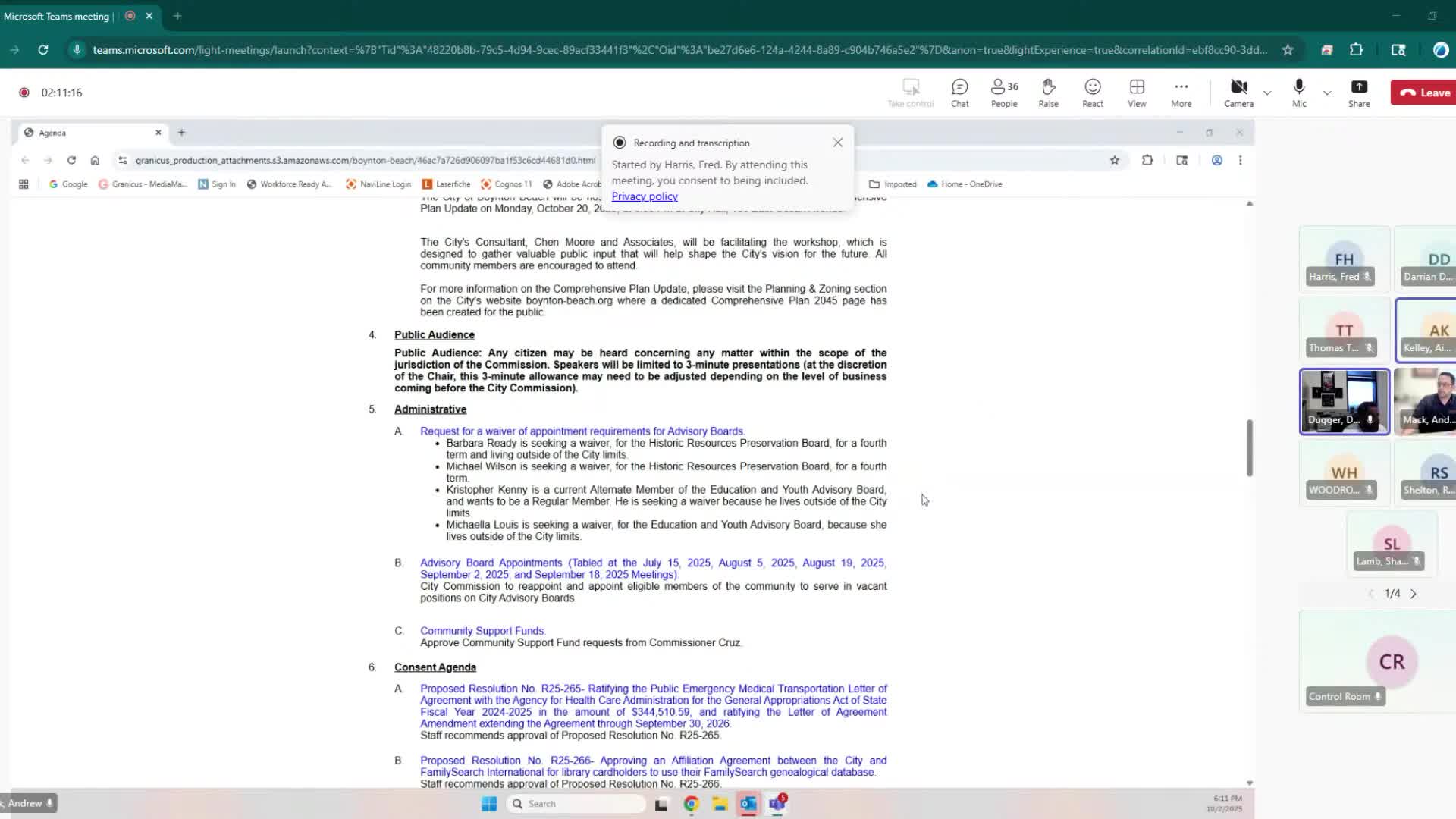
Task: Toggle the Camera on or off
Action: click(1238, 93)
